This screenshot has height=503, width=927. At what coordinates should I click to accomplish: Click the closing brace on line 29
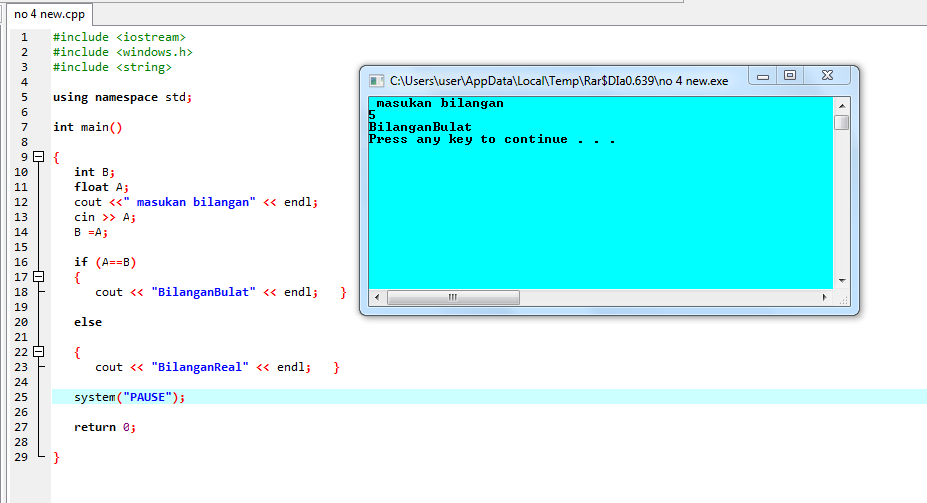[x=56, y=457]
